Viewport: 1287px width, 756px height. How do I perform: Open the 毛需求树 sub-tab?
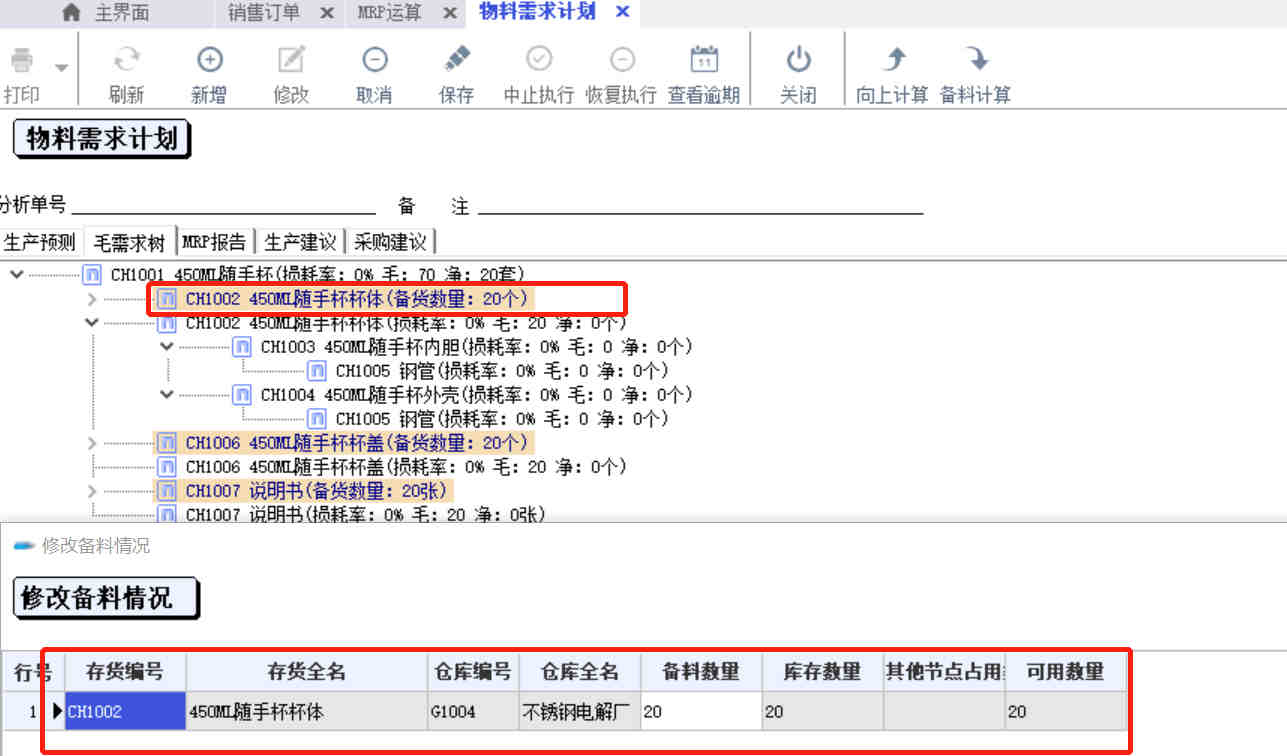(130, 242)
